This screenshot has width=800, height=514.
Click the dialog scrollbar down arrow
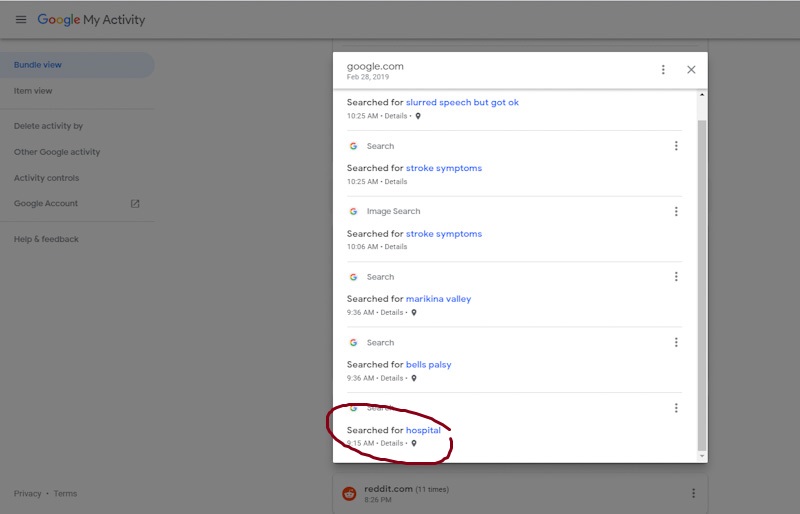(702, 456)
